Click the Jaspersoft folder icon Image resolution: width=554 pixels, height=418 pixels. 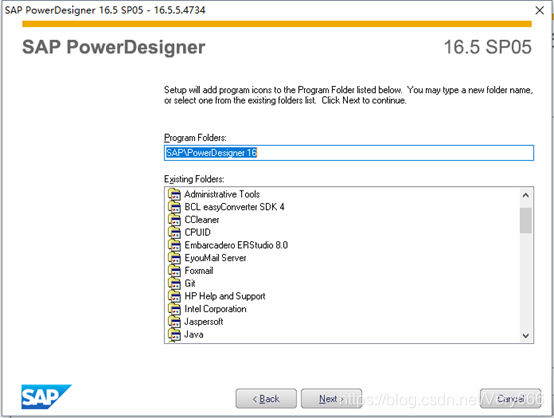point(174,322)
